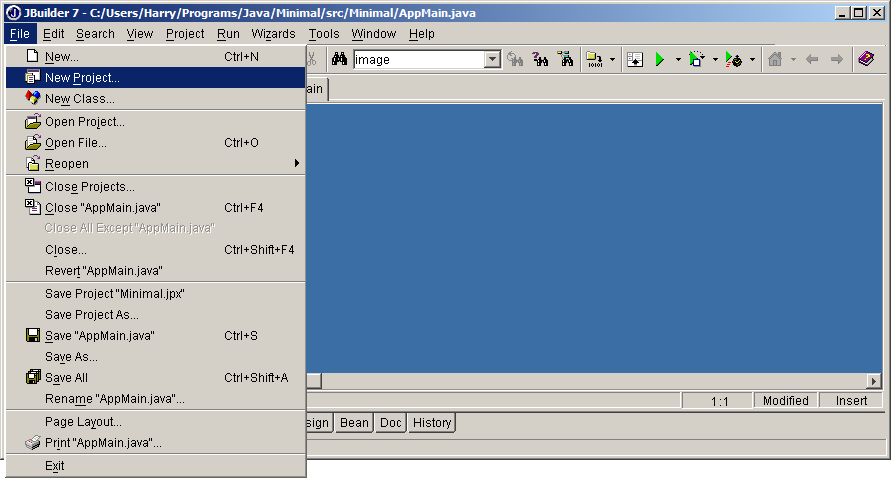
Task: Switch to the Doc tab
Action: [x=390, y=422]
